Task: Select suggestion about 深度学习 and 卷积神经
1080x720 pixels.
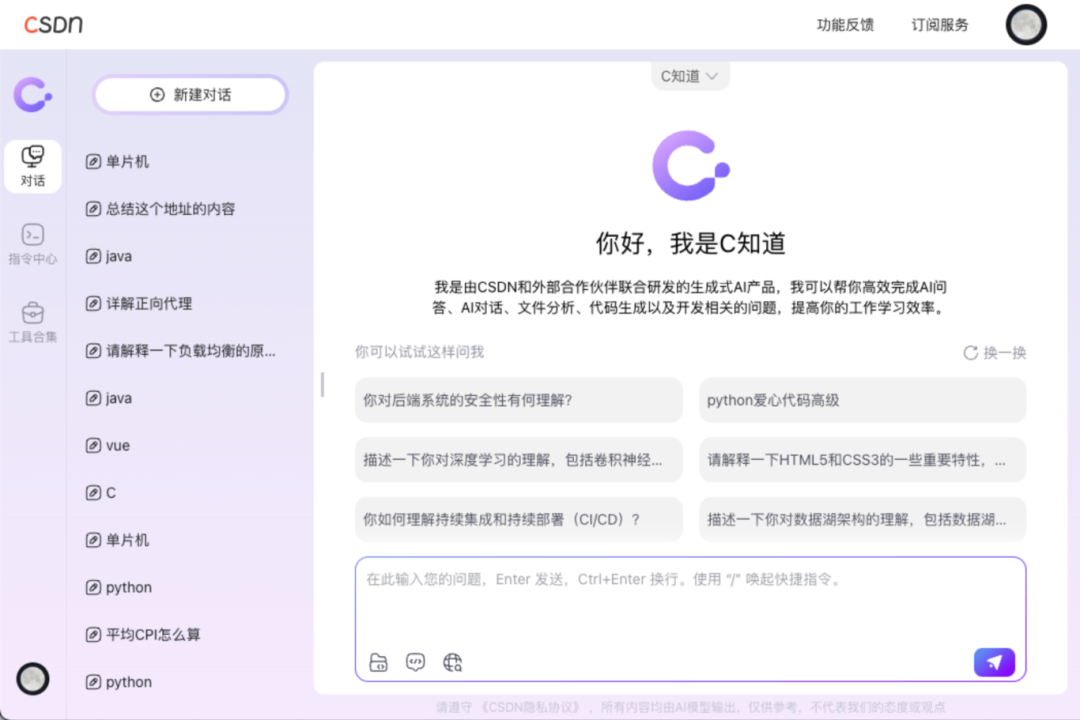Action: 519,460
